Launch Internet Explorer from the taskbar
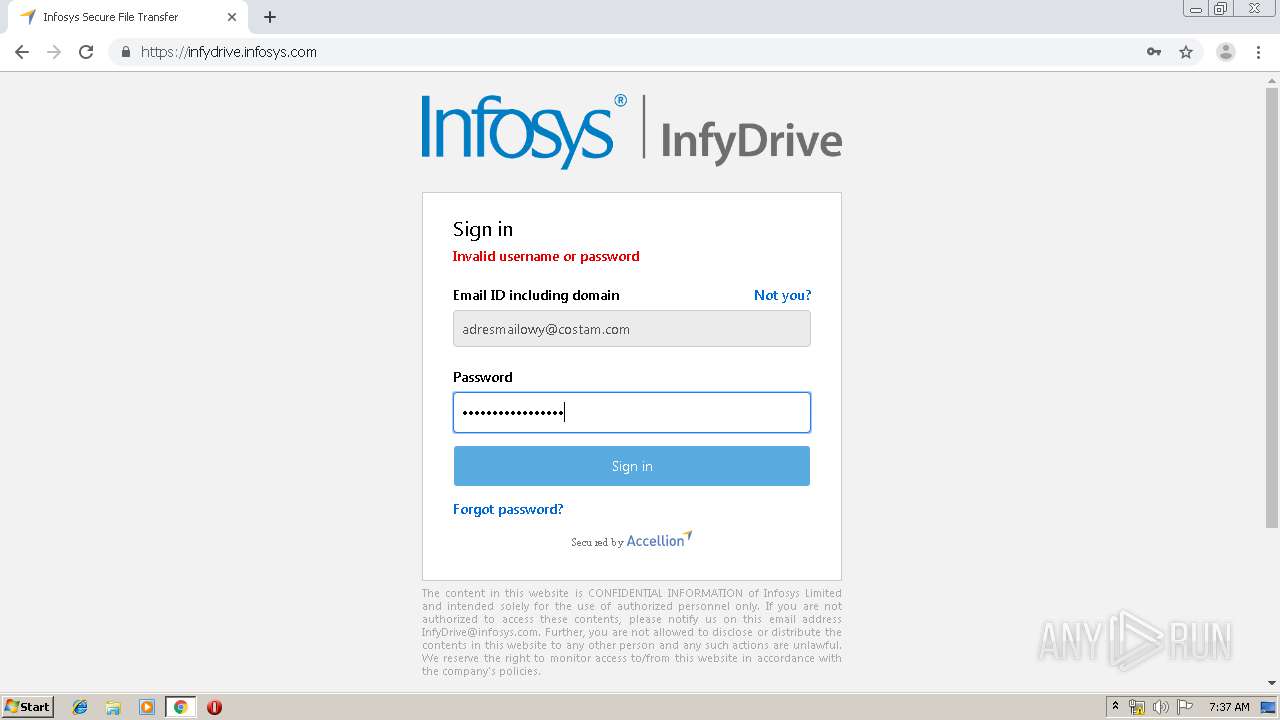 tap(80, 707)
